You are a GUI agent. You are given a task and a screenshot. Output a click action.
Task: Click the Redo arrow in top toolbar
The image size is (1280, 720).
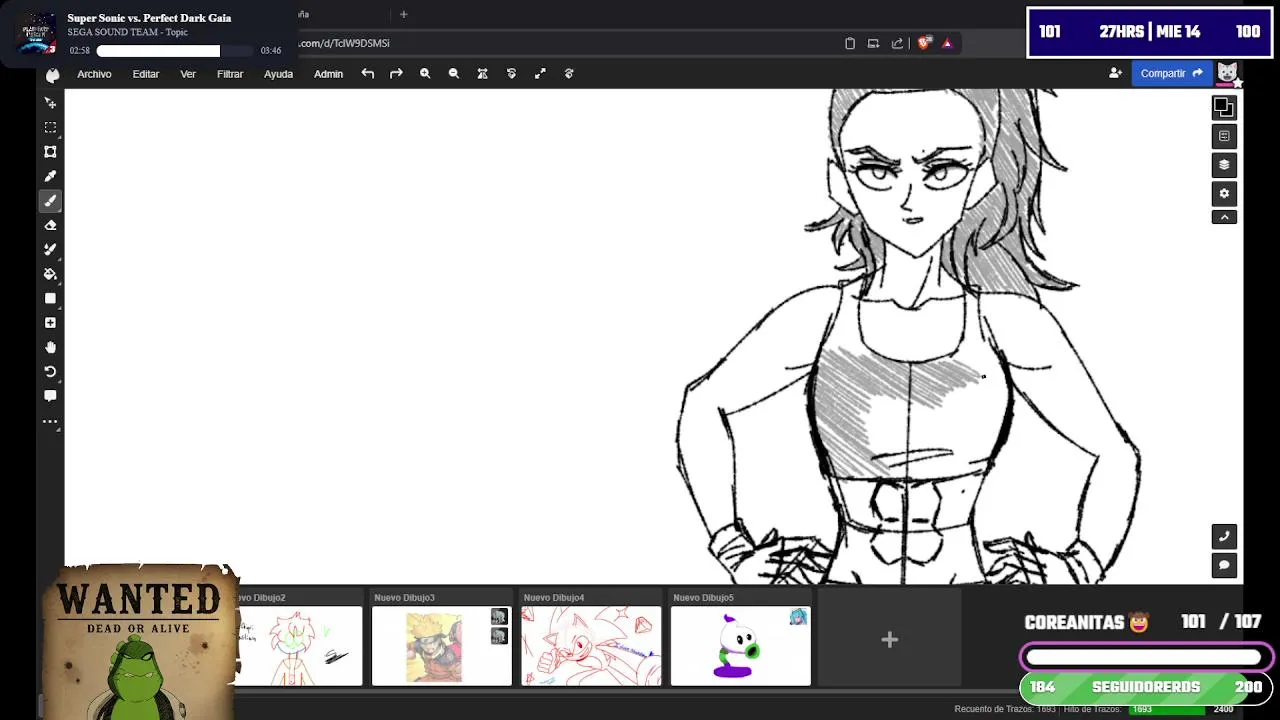396,73
